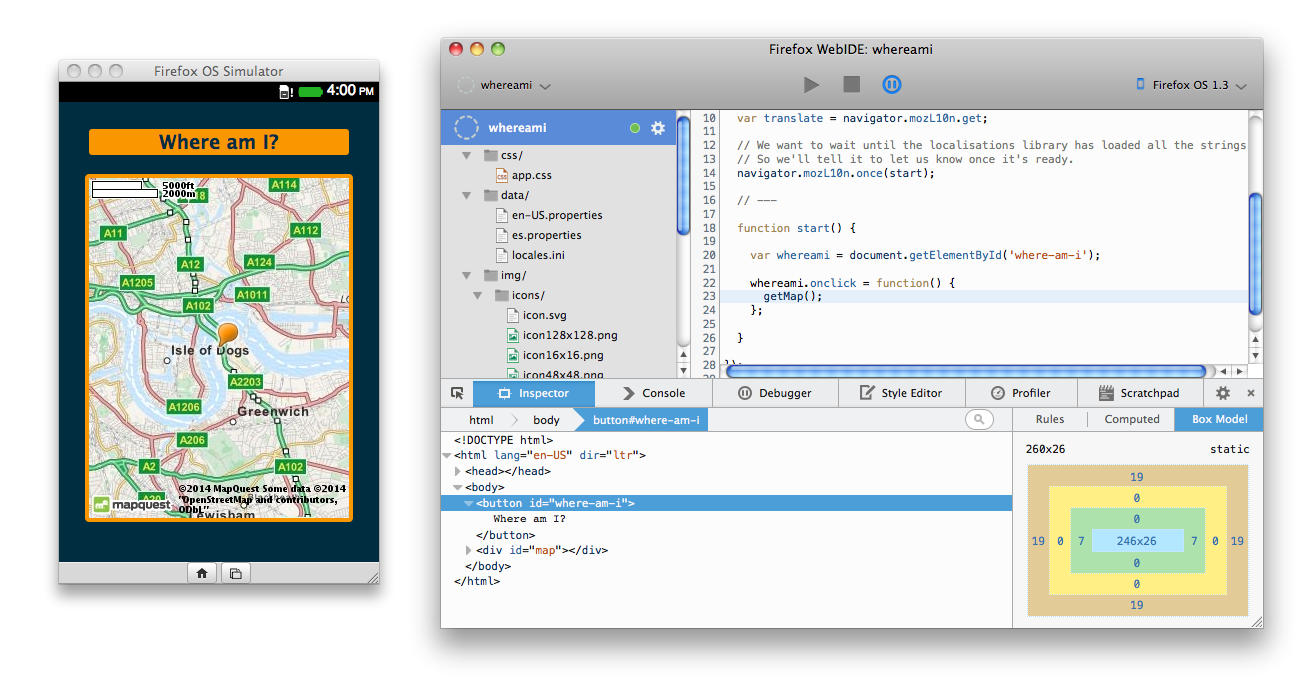
Task: Tap 'Where am I?' button in the simulator
Action: click(x=219, y=142)
